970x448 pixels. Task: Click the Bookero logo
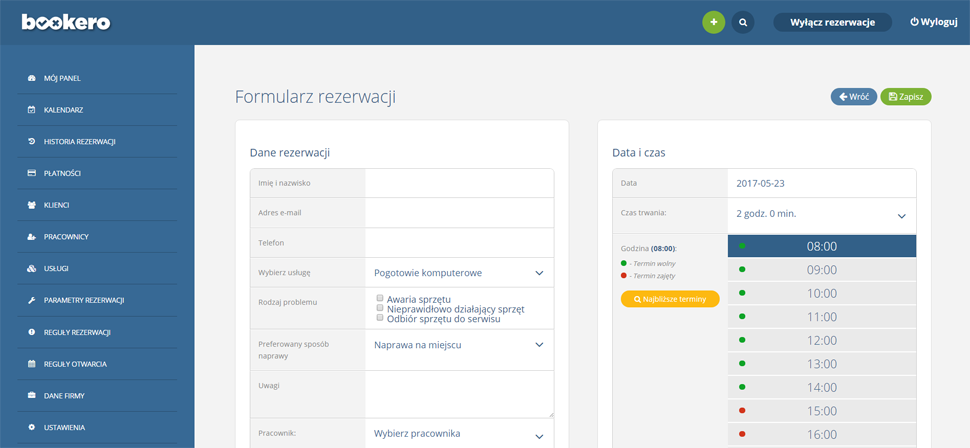pyautogui.click(x=66, y=22)
